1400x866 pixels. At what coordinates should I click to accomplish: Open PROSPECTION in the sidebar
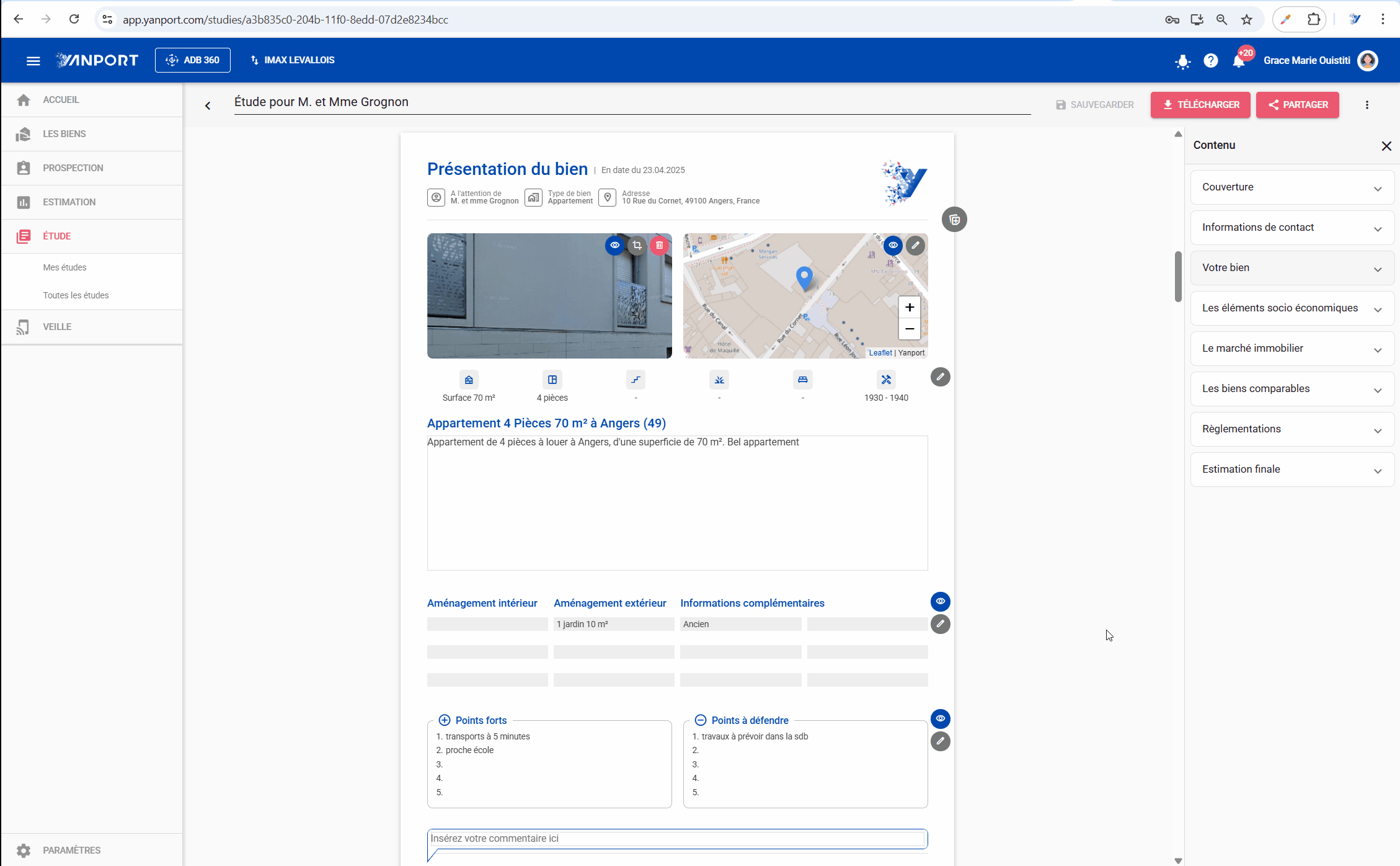(x=92, y=168)
